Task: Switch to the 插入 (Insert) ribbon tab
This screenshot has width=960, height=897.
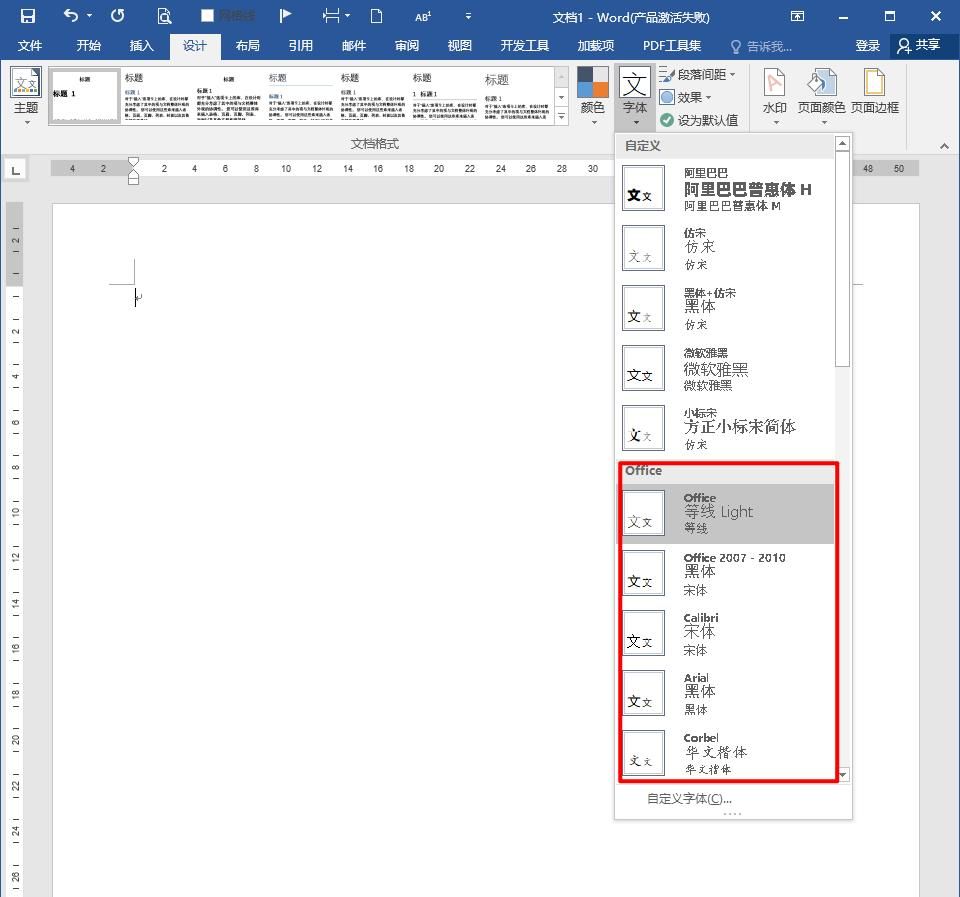Action: 141,45
